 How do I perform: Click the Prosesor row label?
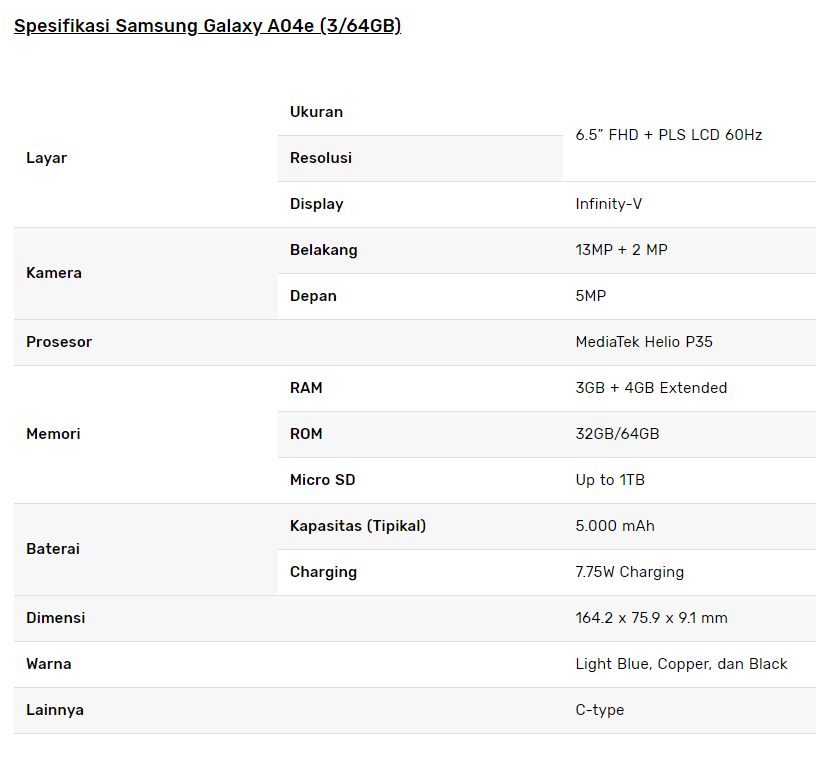pyautogui.click(x=59, y=342)
